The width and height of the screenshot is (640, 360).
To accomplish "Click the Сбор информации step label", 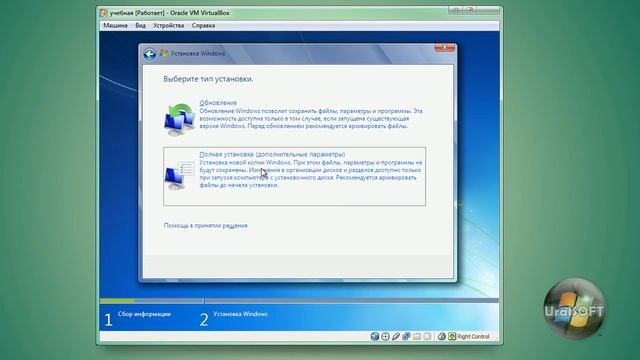I will [144, 314].
